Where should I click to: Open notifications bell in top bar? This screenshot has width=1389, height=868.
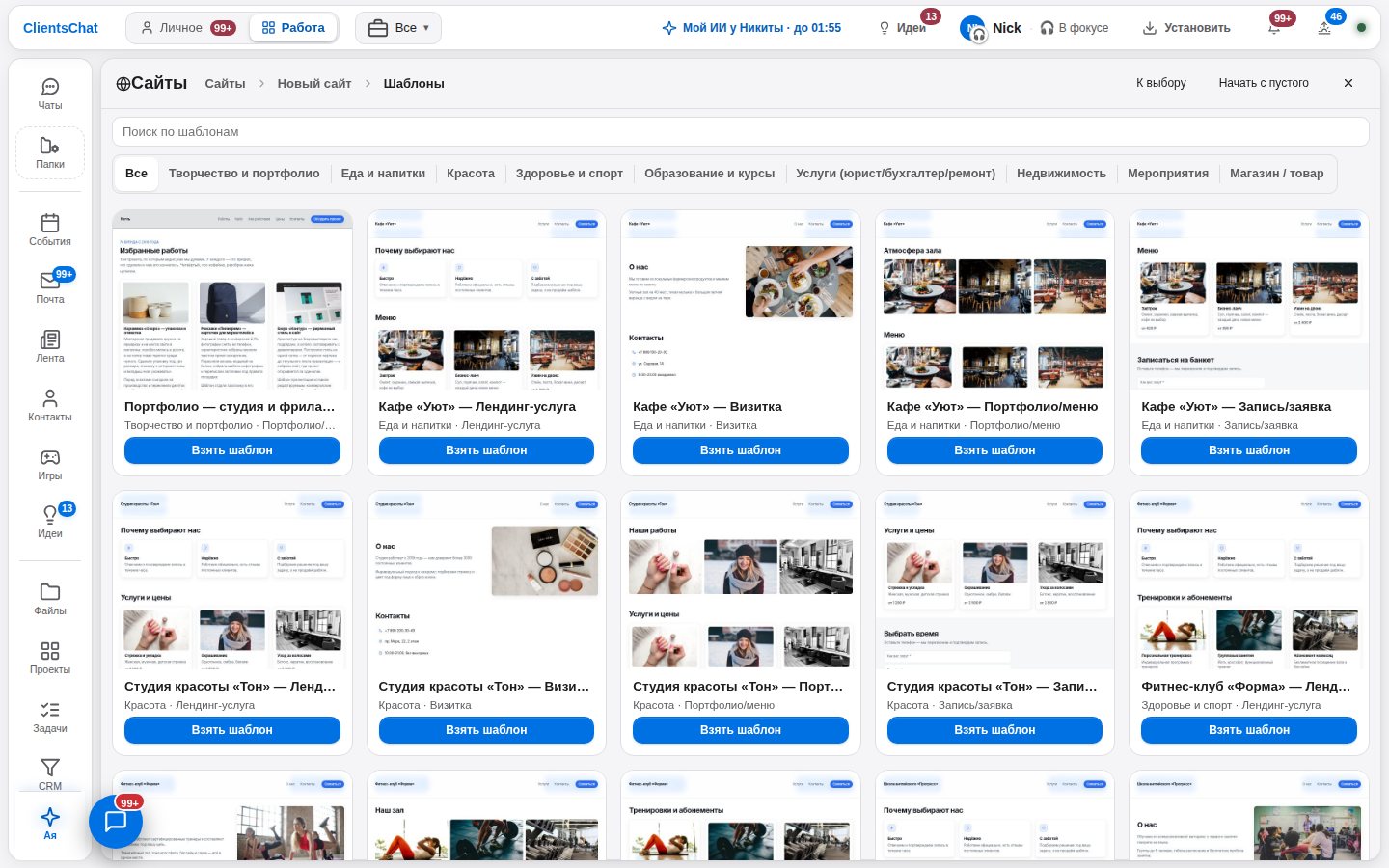pos(1274,28)
